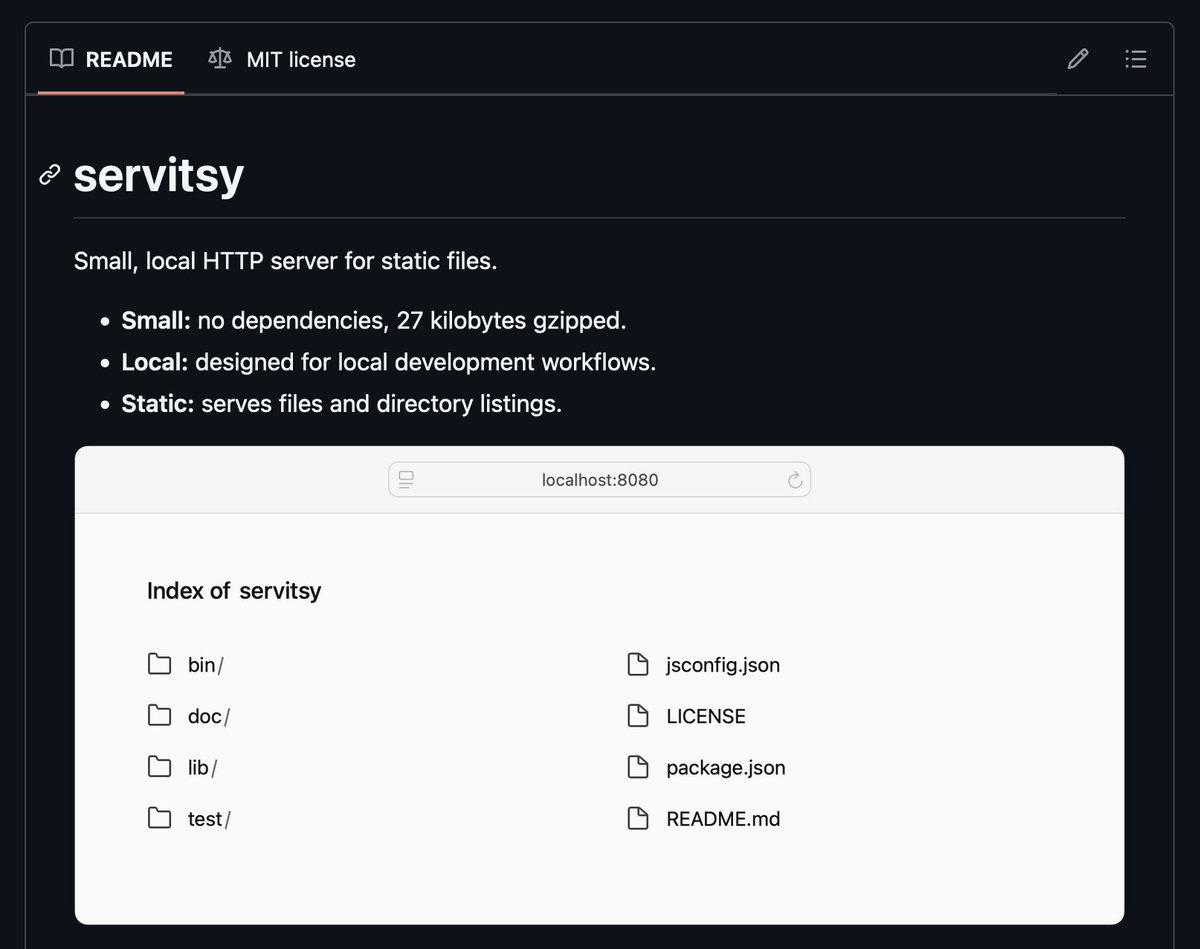The image size is (1200, 949).
Task: Click the 'Local:' bullet text
Action: click(155, 362)
